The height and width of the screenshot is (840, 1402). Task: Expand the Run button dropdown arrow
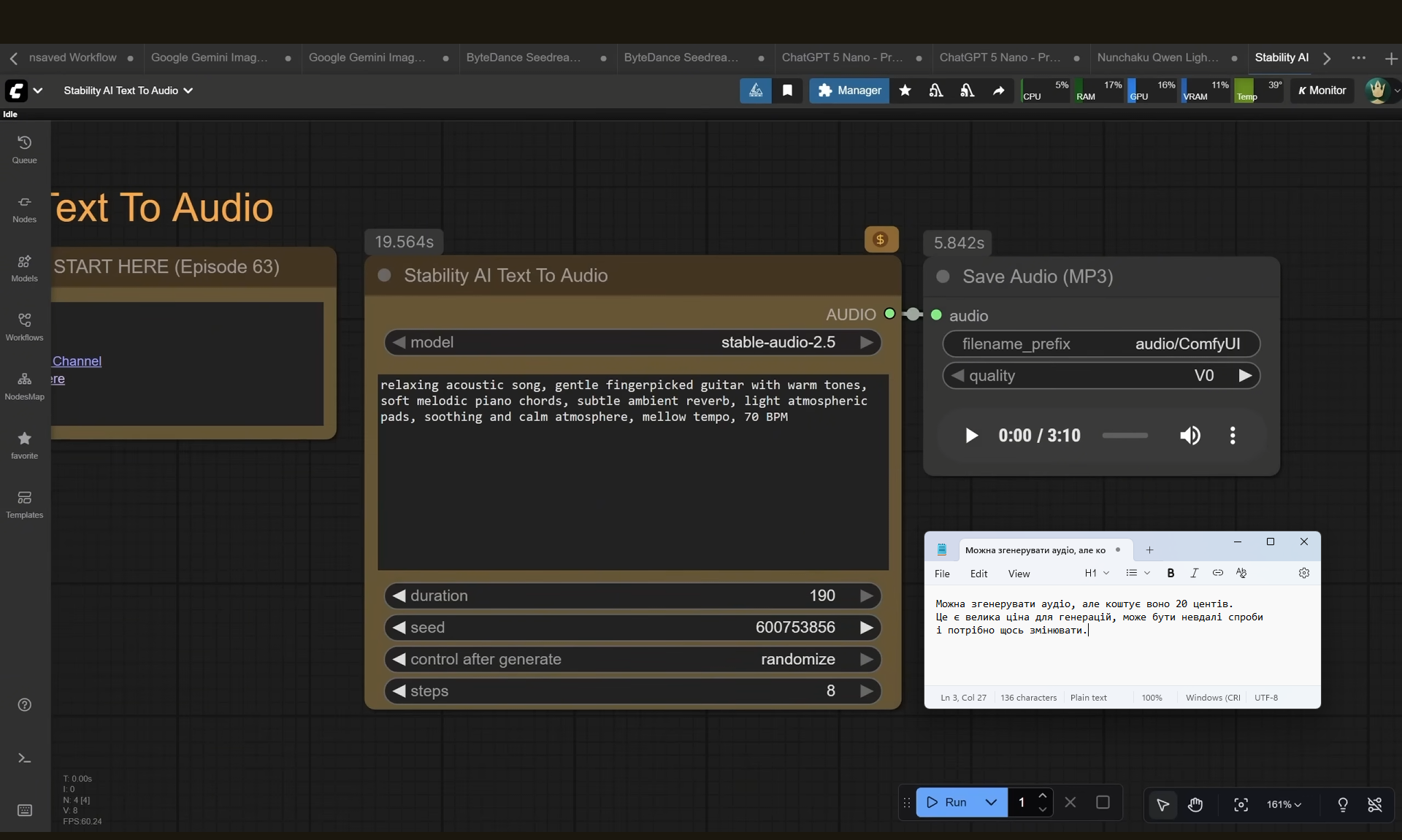[x=991, y=802]
